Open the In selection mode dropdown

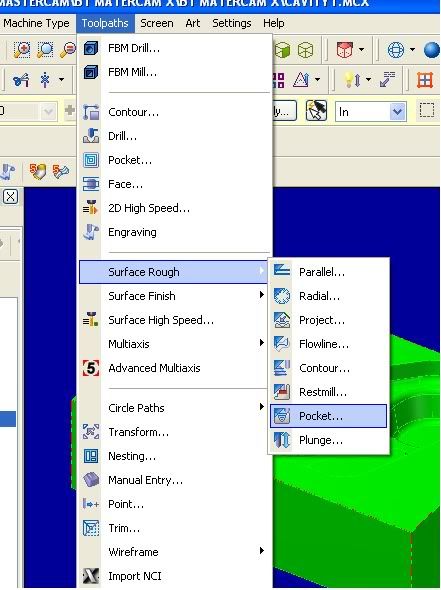coord(397,112)
